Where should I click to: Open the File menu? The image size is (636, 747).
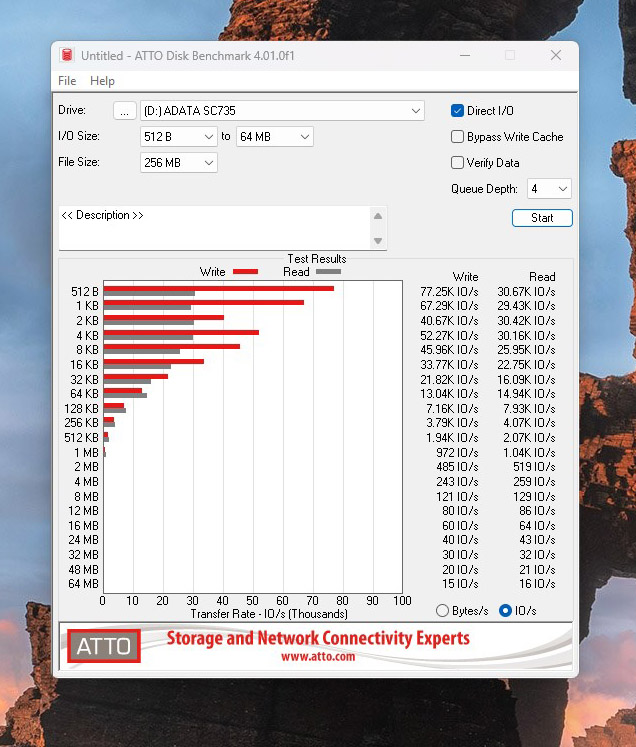(x=67, y=81)
